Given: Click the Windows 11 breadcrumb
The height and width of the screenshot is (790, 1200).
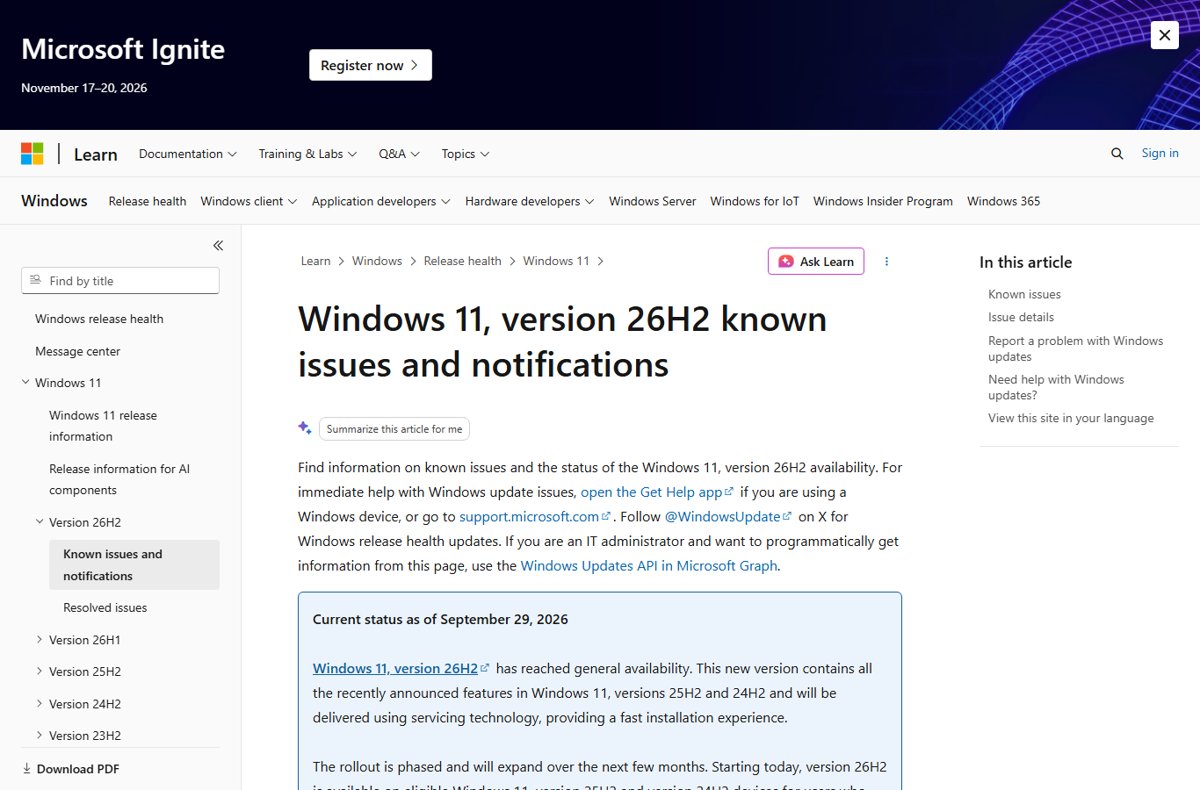Looking at the screenshot, I should coord(556,261).
